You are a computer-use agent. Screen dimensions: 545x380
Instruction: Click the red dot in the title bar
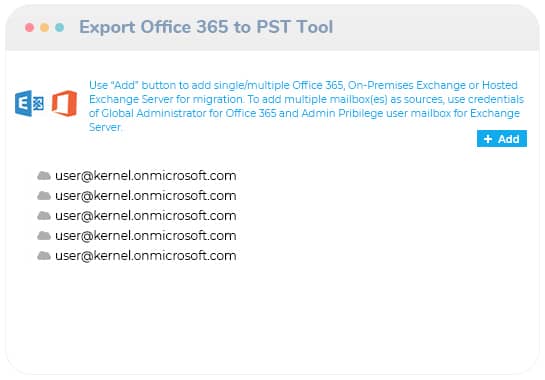point(30,27)
